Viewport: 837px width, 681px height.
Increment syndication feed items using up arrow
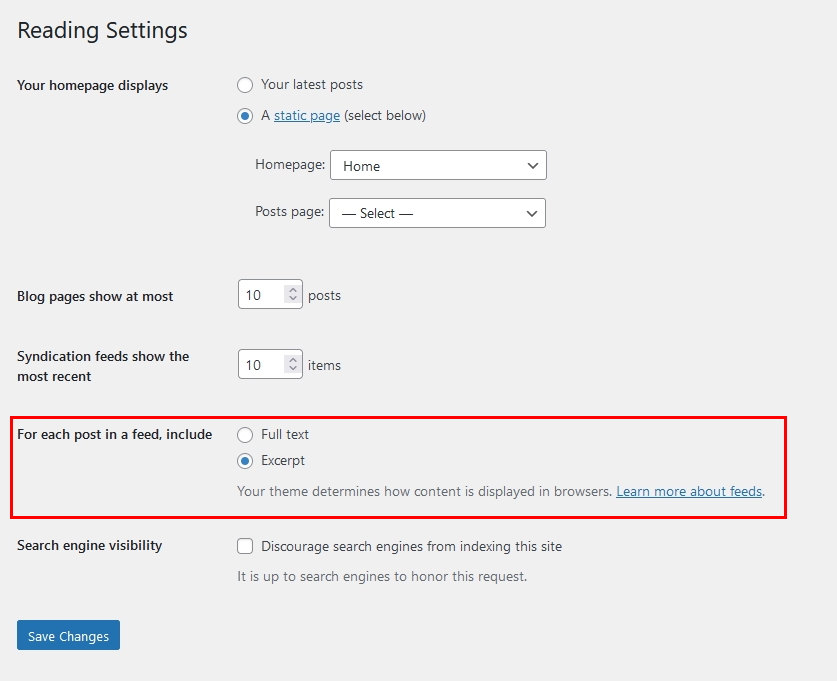[x=292, y=360]
